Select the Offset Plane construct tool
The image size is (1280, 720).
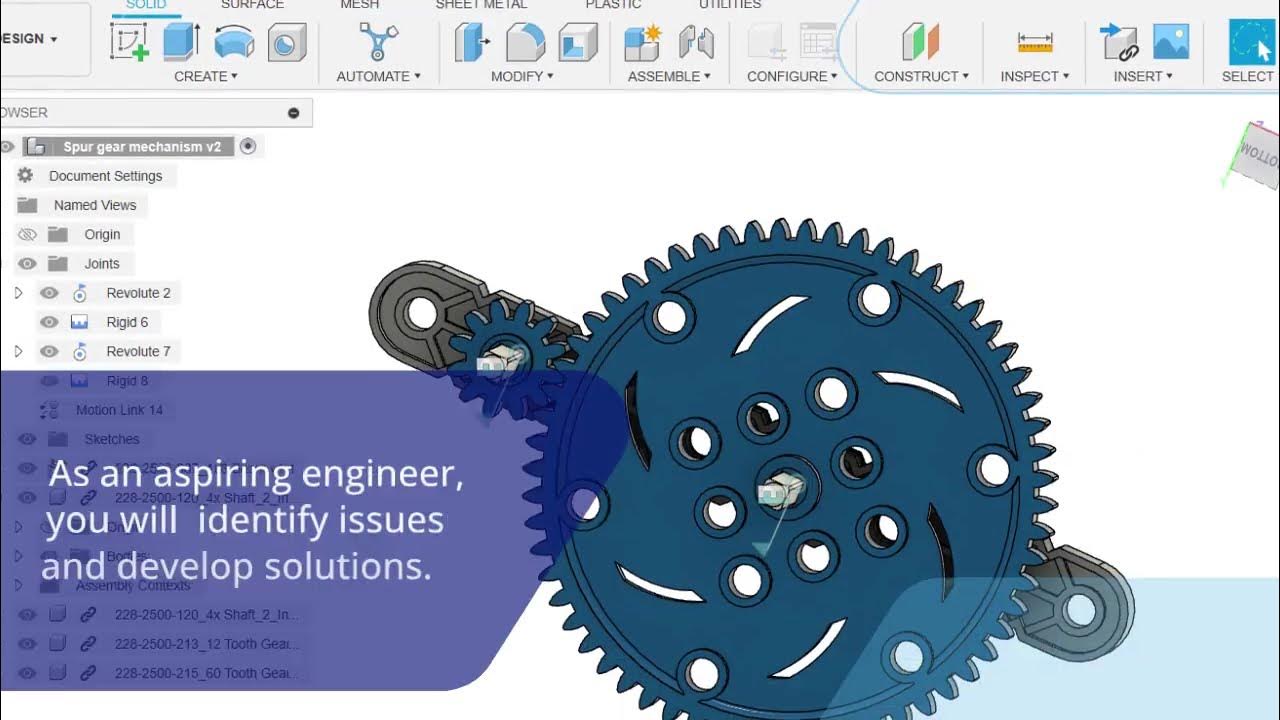click(921, 43)
